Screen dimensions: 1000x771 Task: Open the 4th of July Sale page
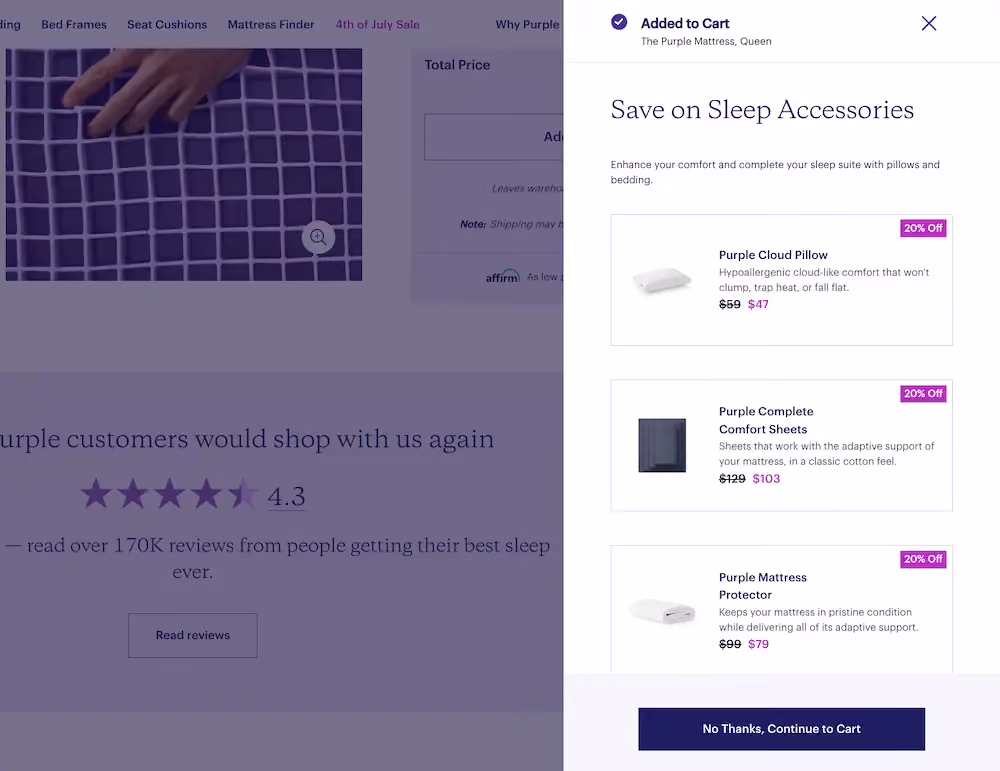[378, 24]
